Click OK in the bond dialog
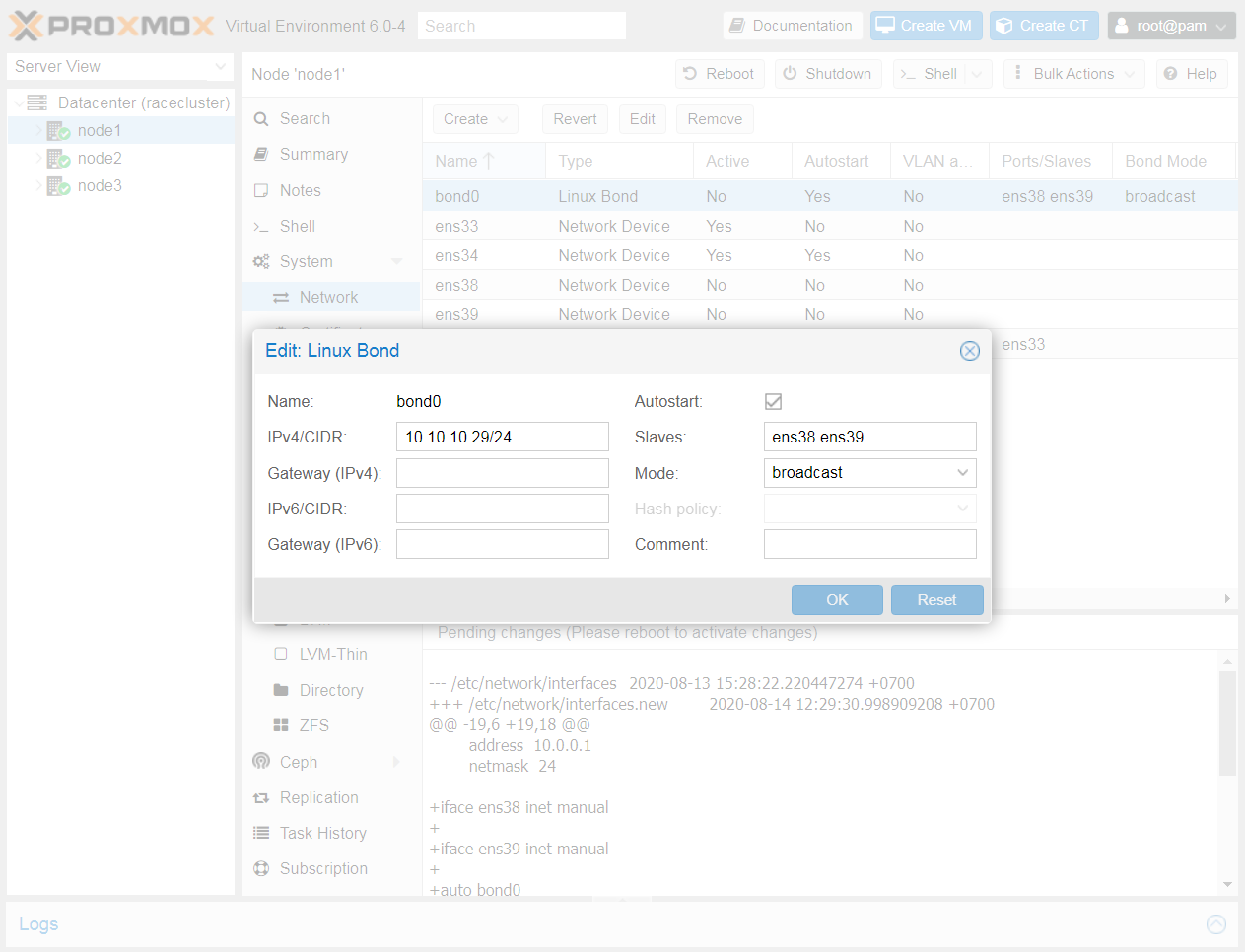Viewport: 1245px width, 952px height. coord(837,600)
